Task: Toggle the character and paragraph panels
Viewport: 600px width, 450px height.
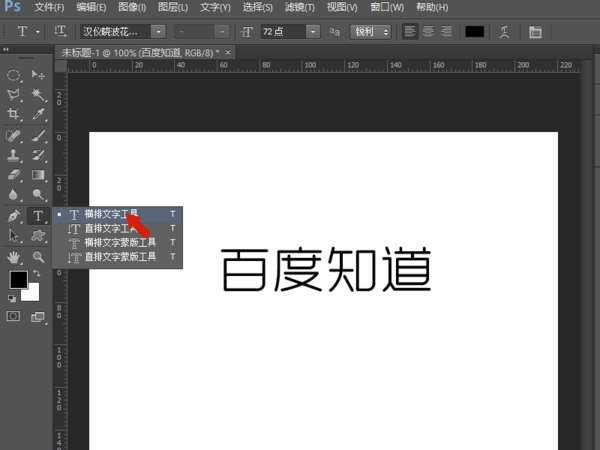Action: [x=535, y=32]
